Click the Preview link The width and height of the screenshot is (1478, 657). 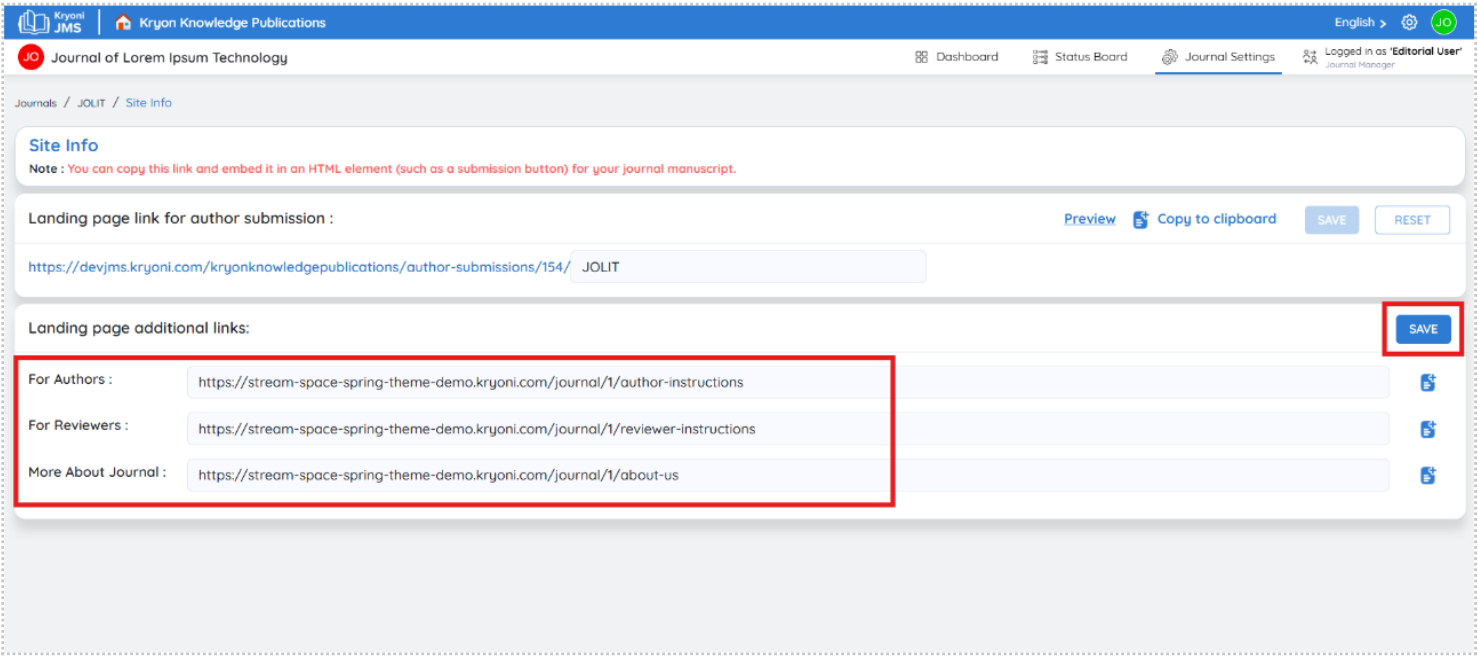1090,219
